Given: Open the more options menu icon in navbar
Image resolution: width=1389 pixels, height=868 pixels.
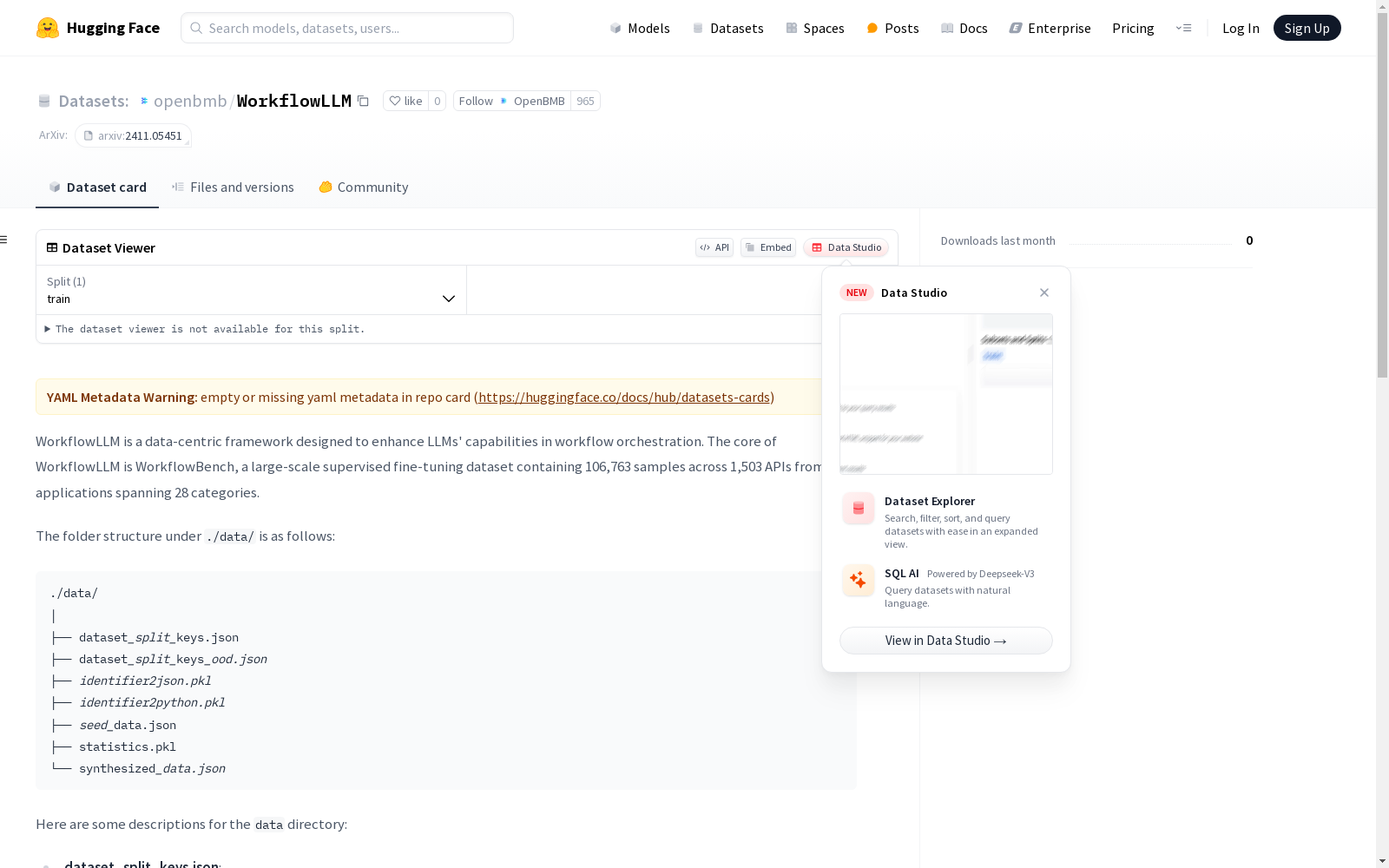Looking at the screenshot, I should 1183,28.
